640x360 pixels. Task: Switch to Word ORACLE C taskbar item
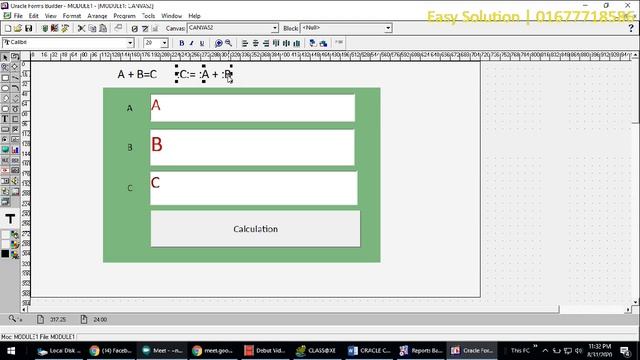click(369, 351)
